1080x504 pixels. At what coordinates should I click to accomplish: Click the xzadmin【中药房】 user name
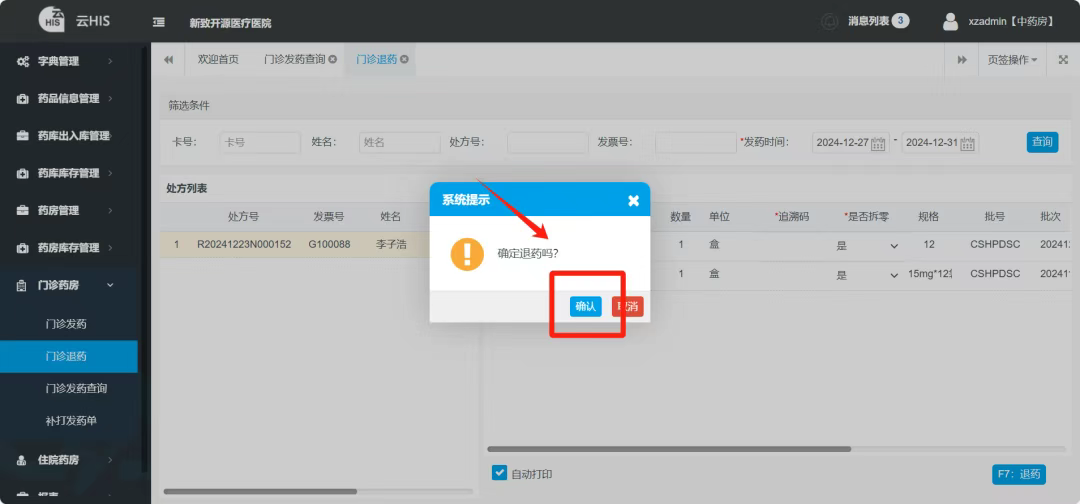[x=1011, y=22]
